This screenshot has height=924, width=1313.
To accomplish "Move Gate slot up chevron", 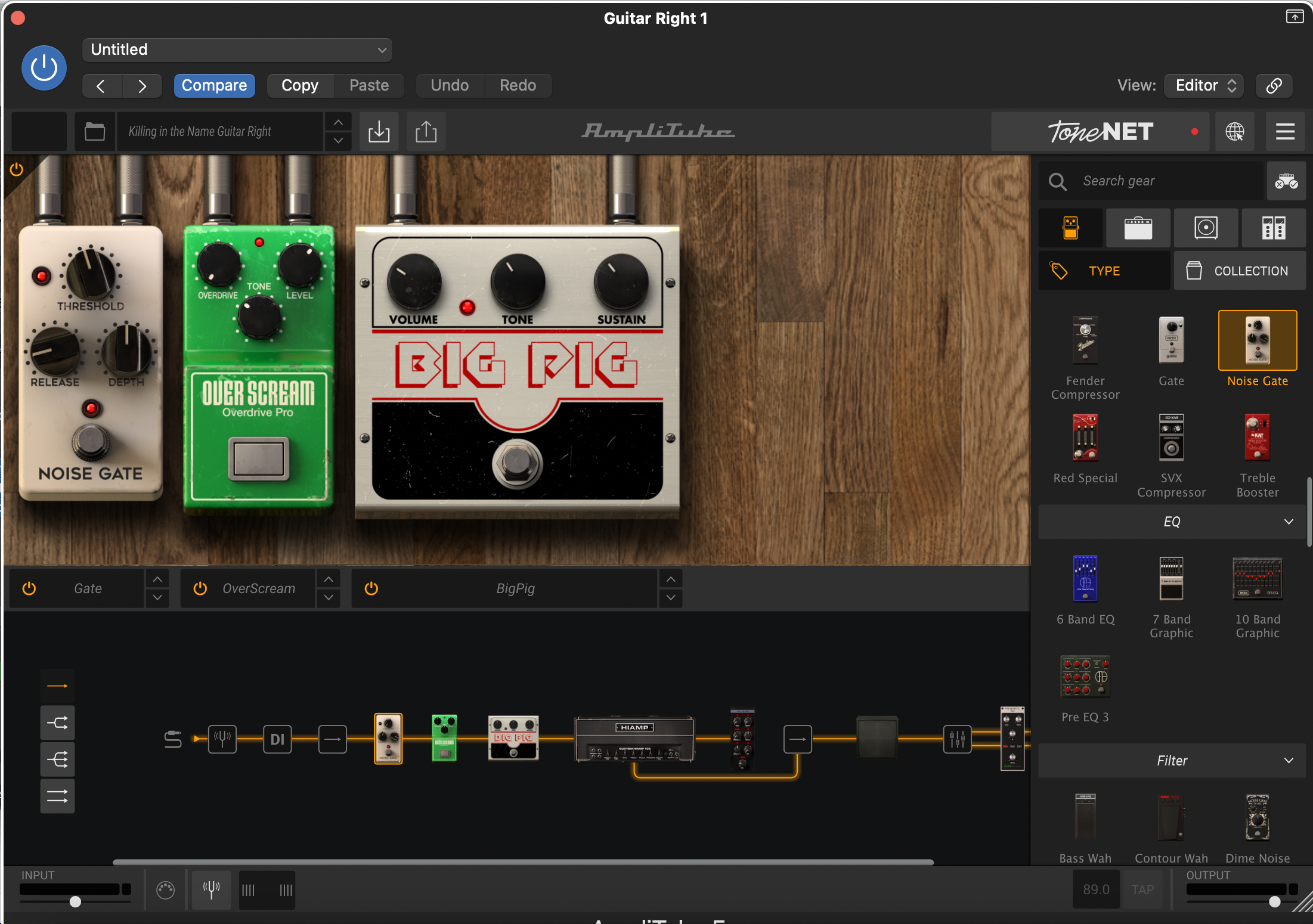I will [157, 579].
